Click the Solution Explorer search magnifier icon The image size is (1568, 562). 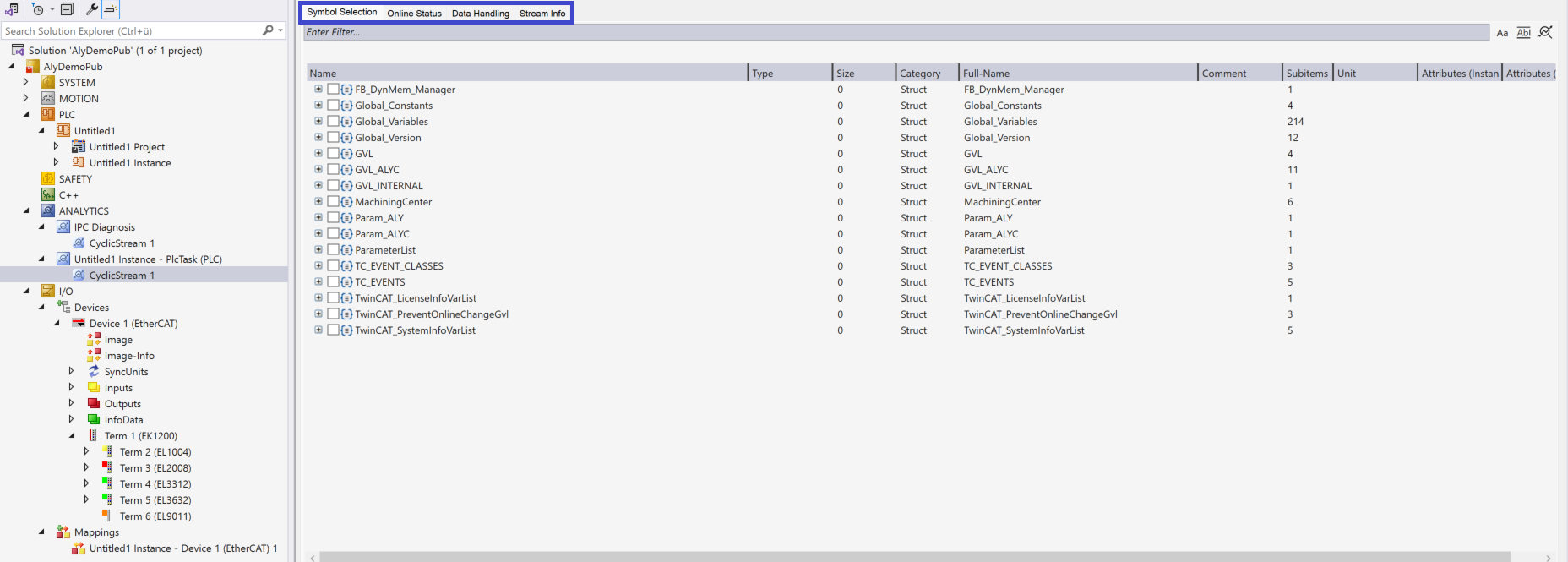[x=268, y=30]
